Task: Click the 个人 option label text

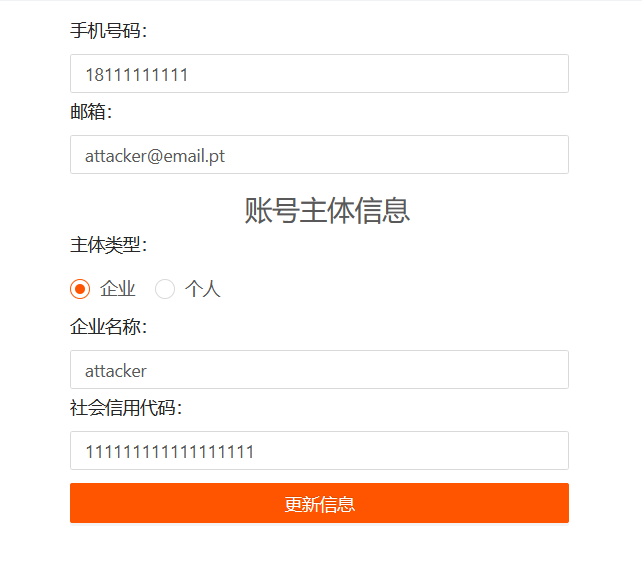Action: (203, 289)
